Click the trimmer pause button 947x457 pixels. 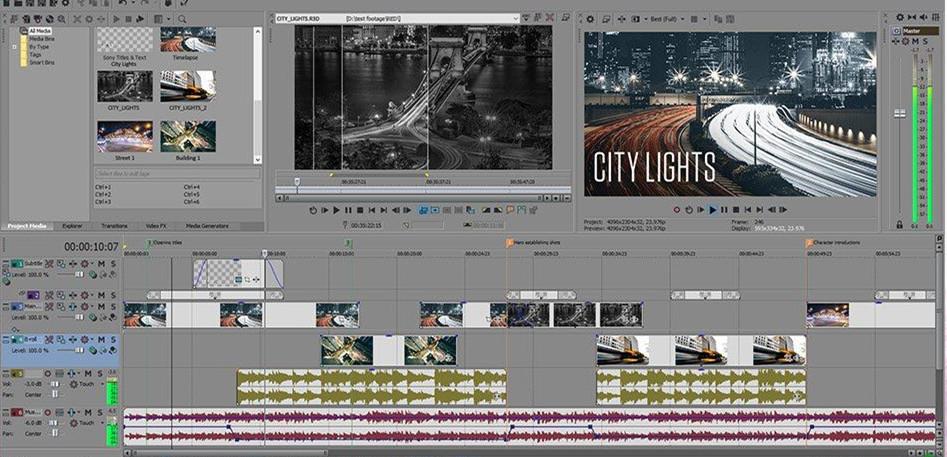tap(348, 210)
